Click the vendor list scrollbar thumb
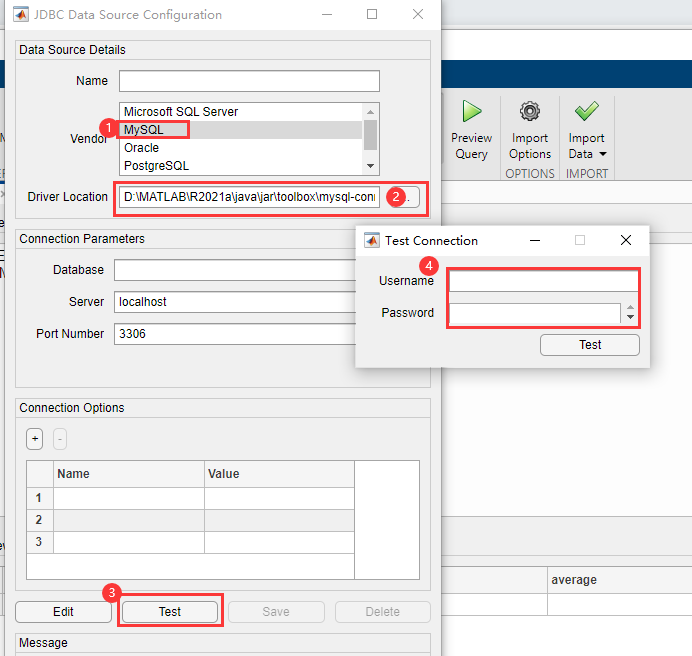 click(x=370, y=135)
